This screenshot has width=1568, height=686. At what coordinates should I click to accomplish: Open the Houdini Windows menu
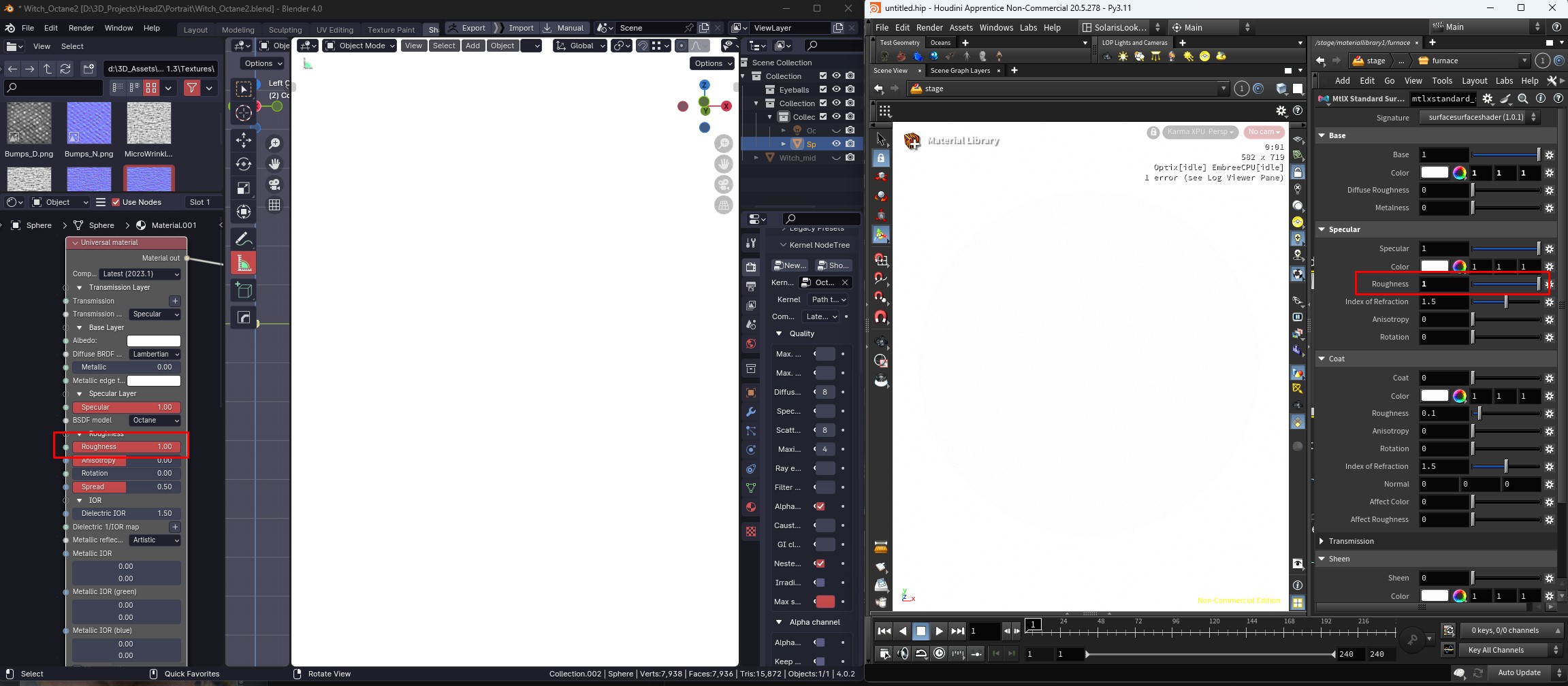point(996,27)
